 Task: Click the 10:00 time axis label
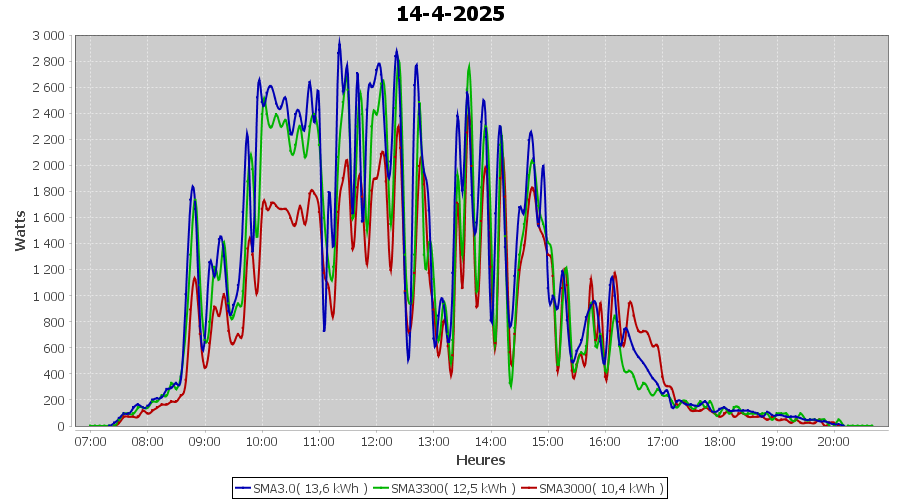[262, 441]
